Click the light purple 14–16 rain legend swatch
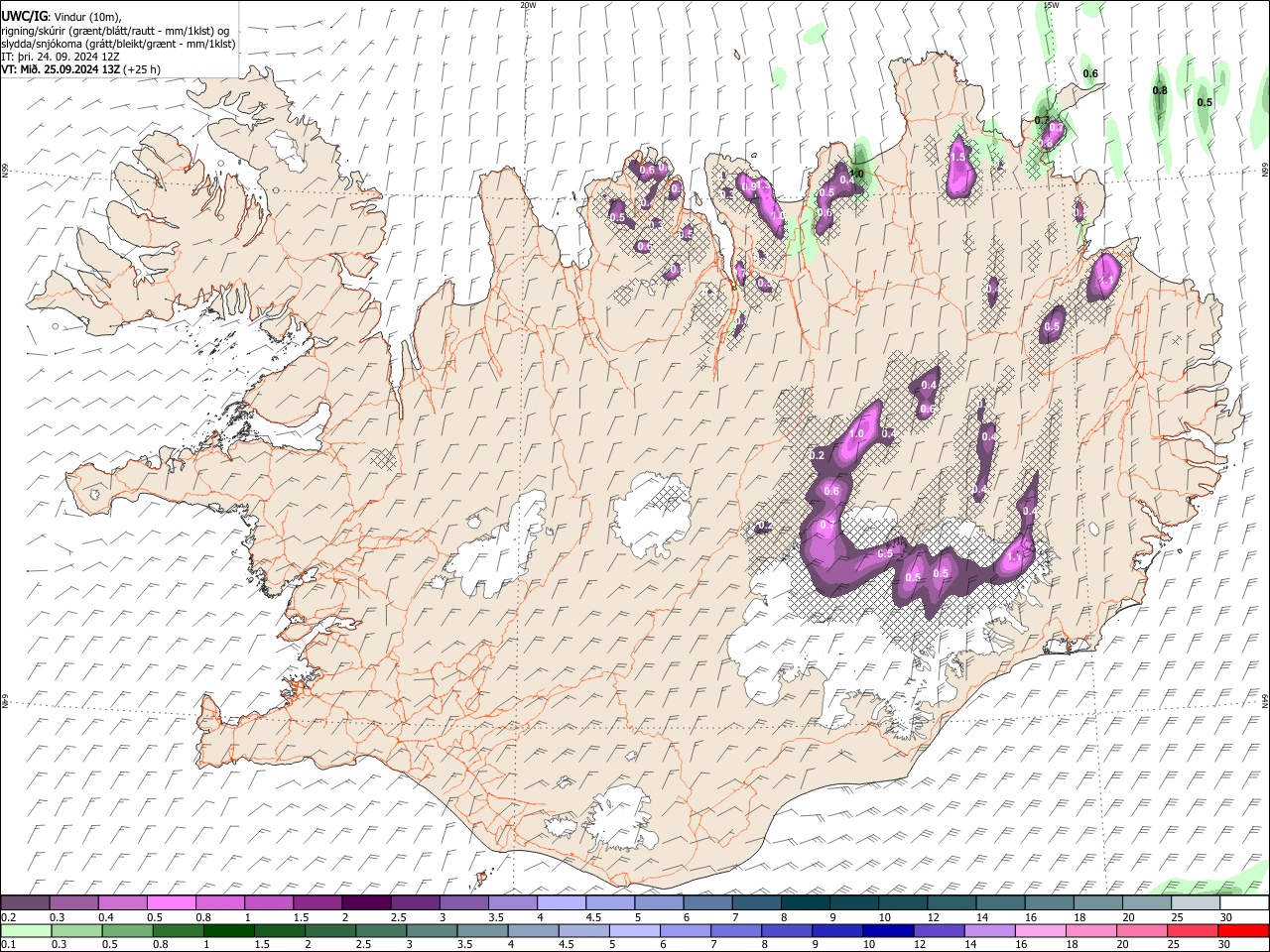The width and height of the screenshot is (1270, 952). [990, 931]
